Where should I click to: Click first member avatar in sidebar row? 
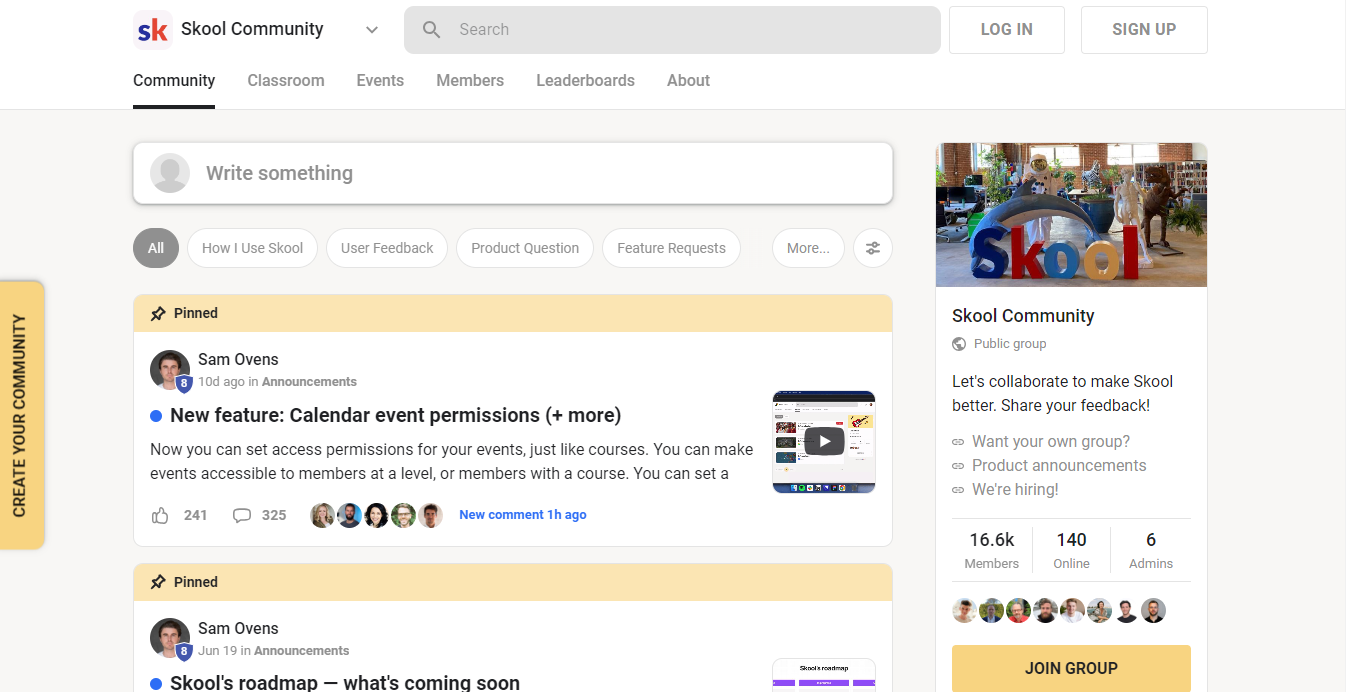click(x=964, y=611)
